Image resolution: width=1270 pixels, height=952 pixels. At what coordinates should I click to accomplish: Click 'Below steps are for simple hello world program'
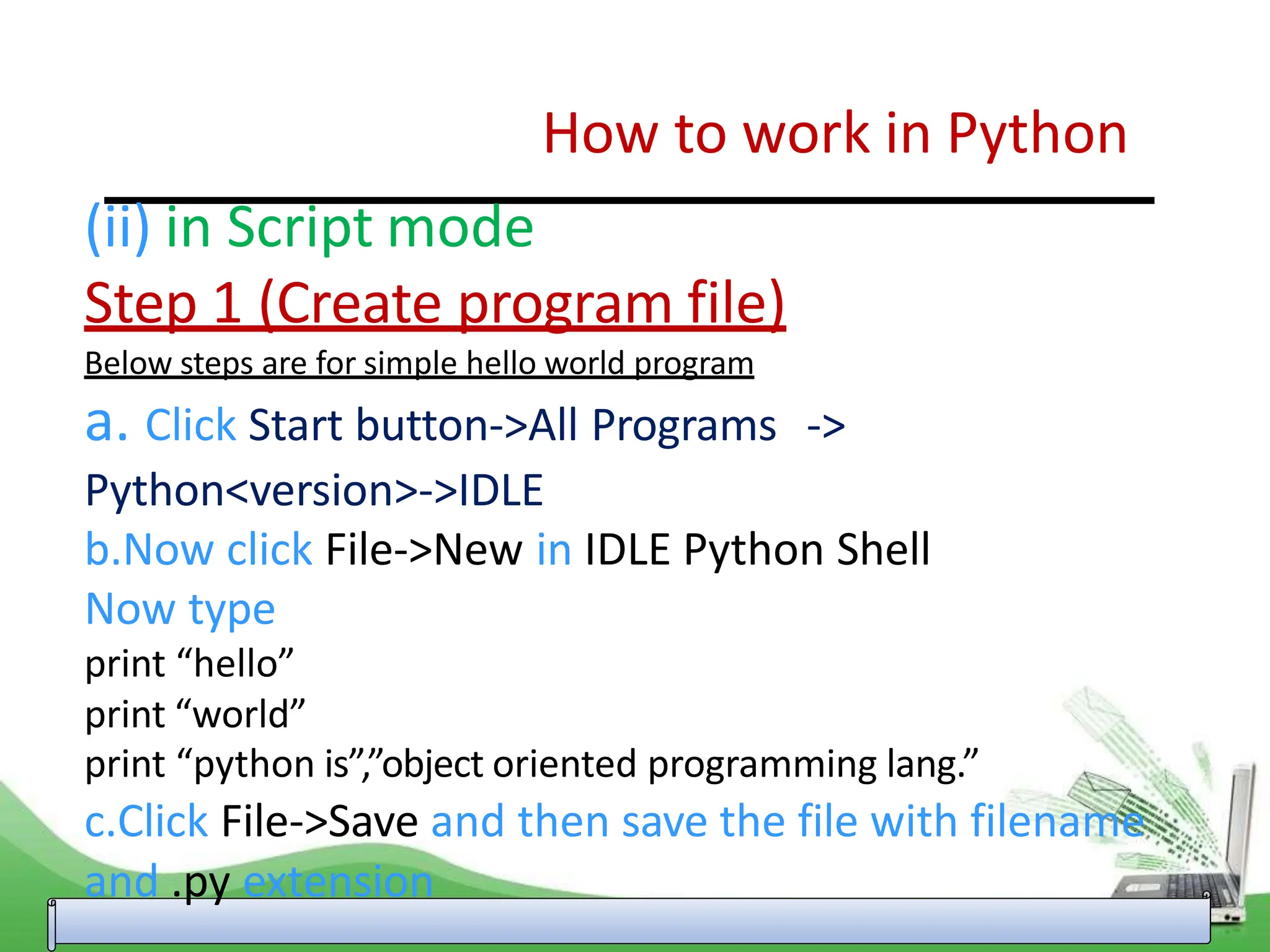(x=419, y=363)
